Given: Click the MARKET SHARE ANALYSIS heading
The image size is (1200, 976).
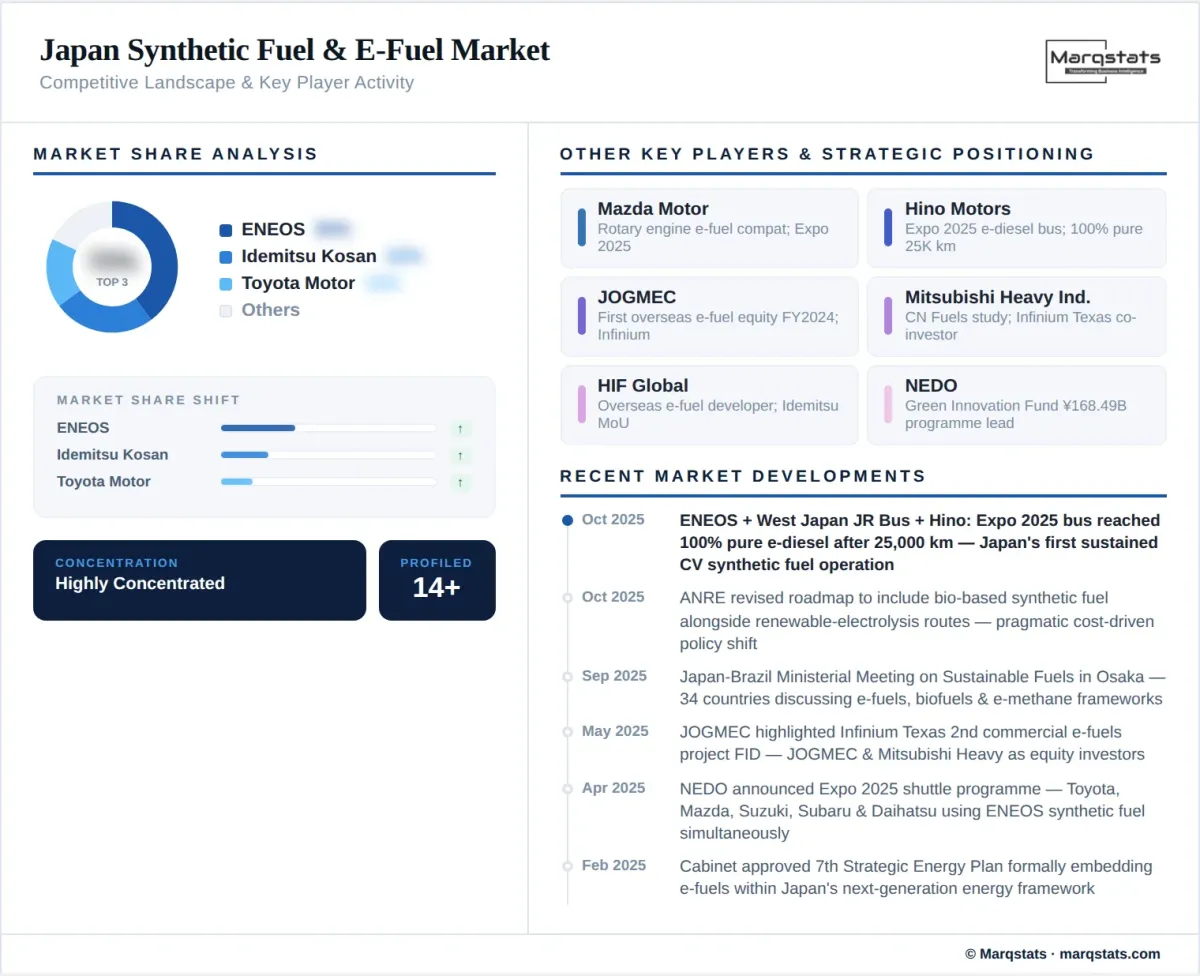Looking at the screenshot, I should (x=176, y=154).
